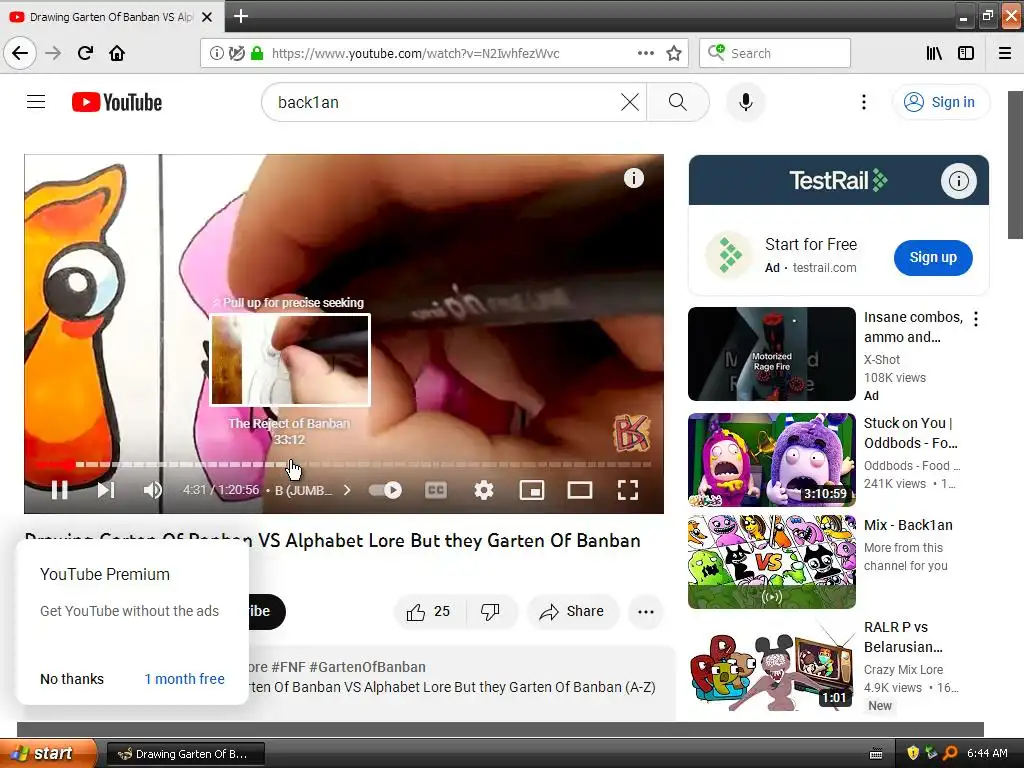Like the video with thumbs up
The height and width of the screenshot is (768, 1024).
tap(428, 611)
